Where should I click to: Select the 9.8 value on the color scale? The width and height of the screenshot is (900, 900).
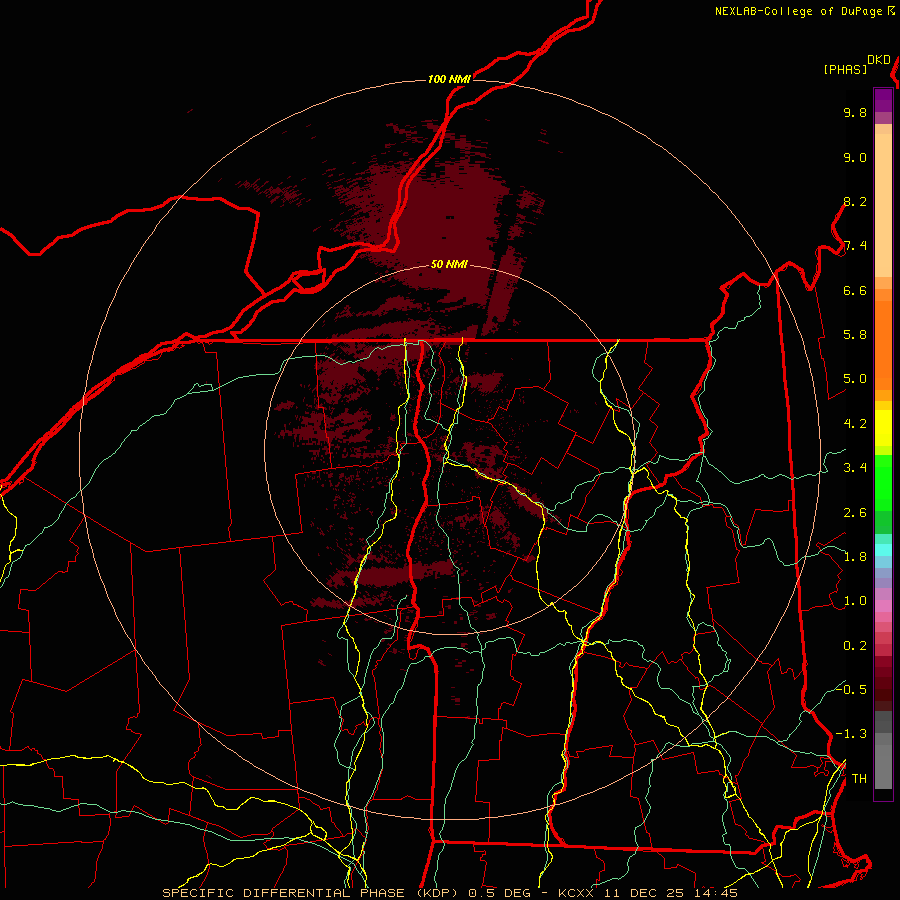click(x=855, y=112)
